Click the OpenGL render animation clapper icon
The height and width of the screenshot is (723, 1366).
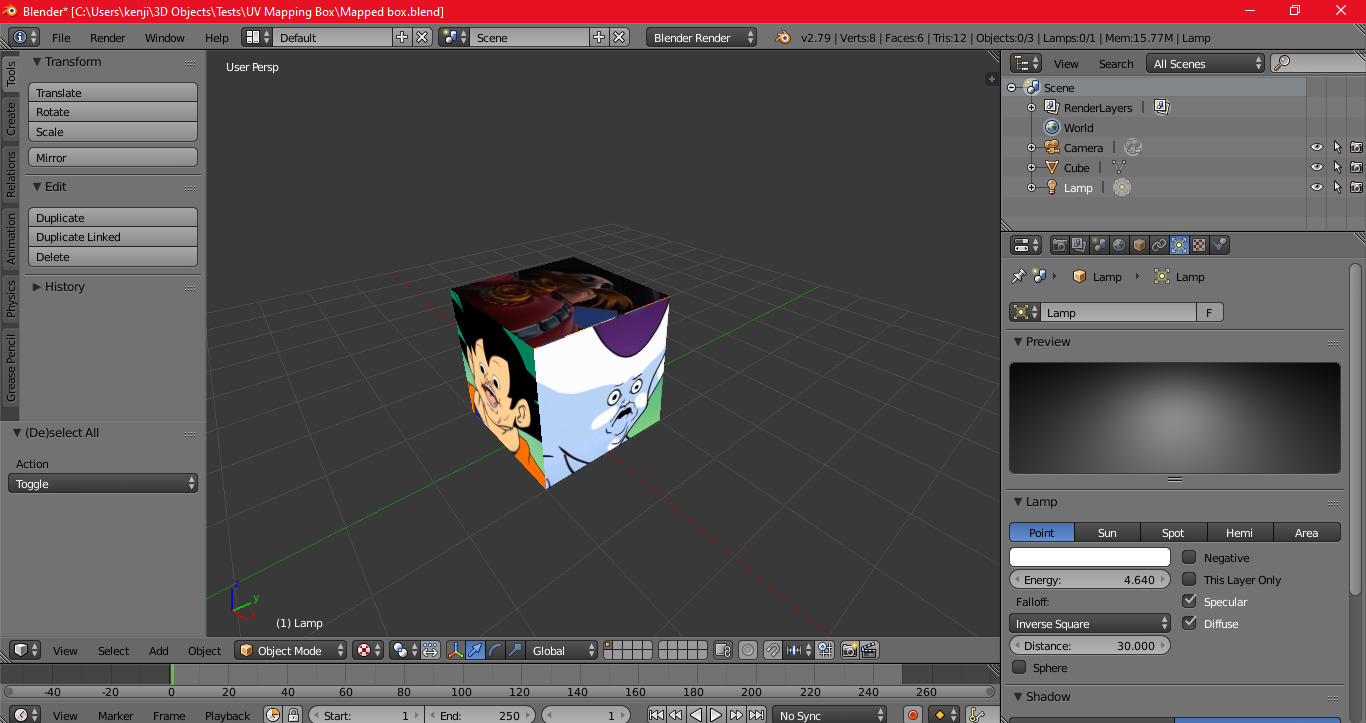click(869, 650)
